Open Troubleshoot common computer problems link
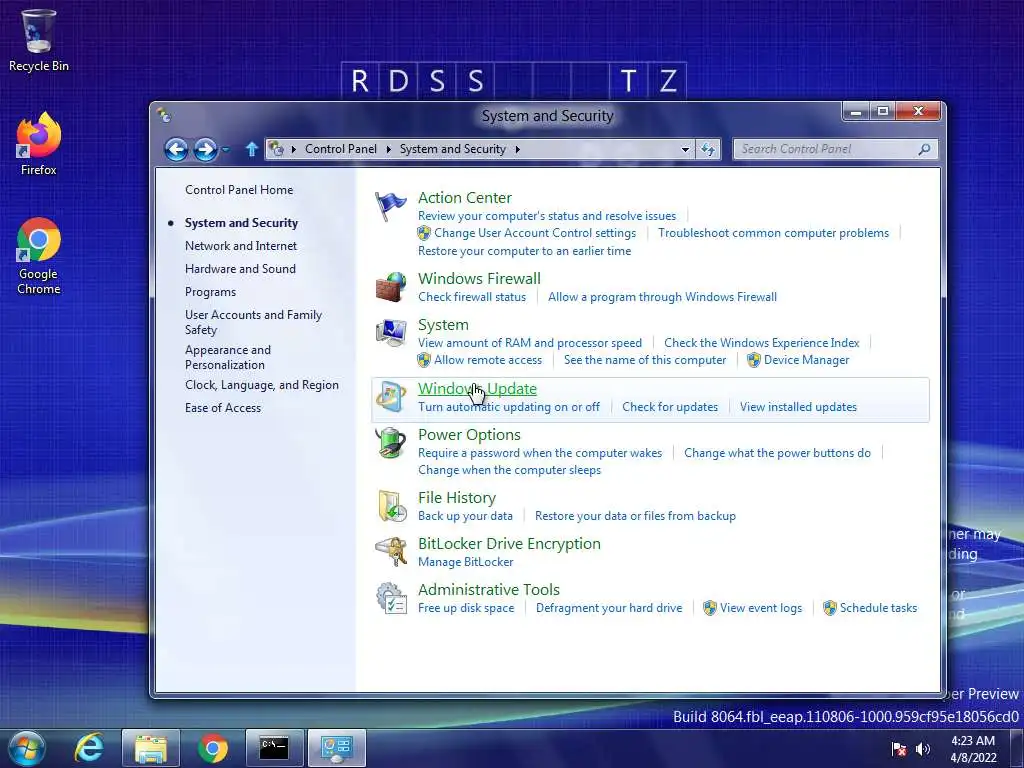The width and height of the screenshot is (1024, 768). (x=773, y=233)
